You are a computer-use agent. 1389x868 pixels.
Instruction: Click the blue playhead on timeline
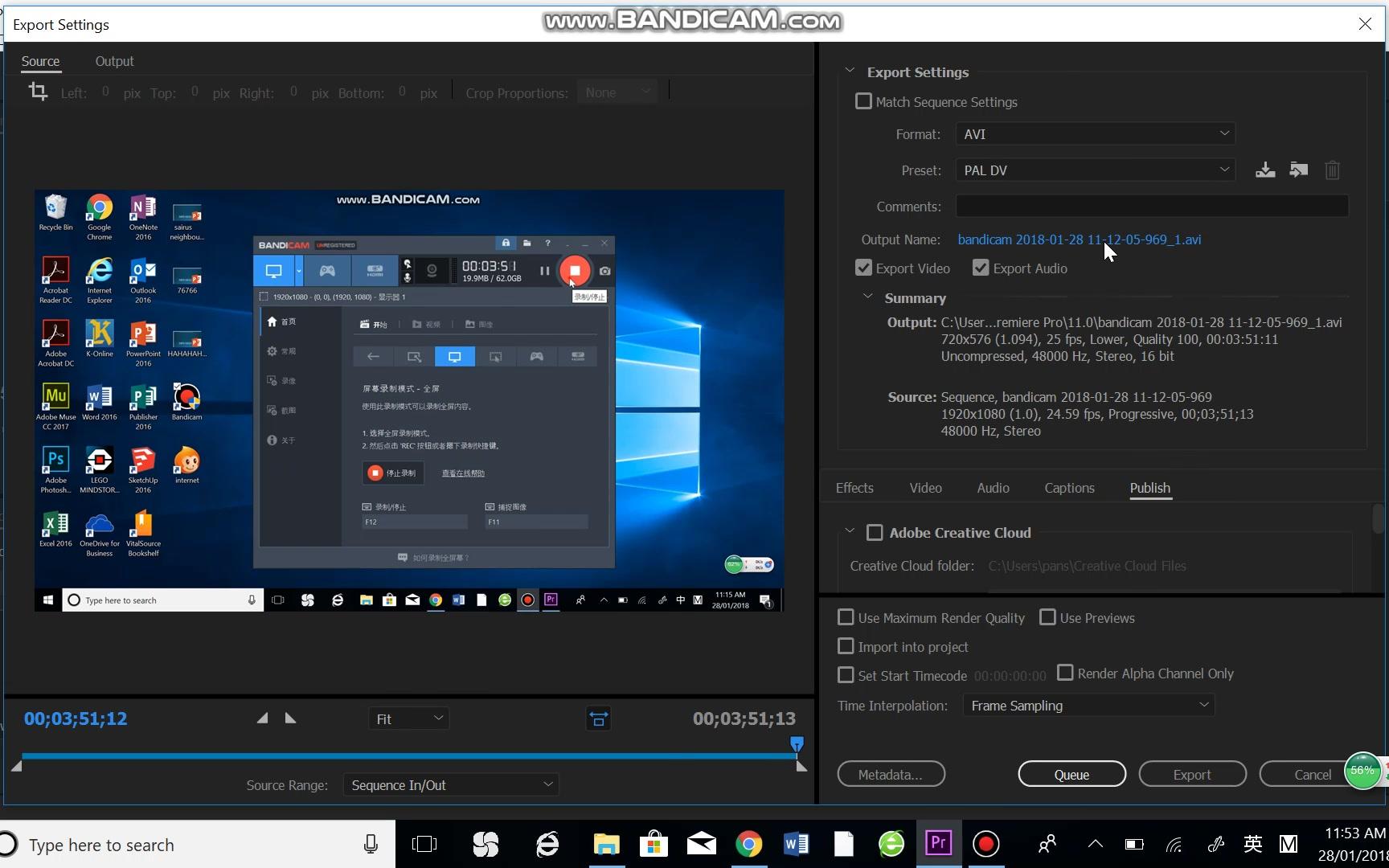(797, 744)
